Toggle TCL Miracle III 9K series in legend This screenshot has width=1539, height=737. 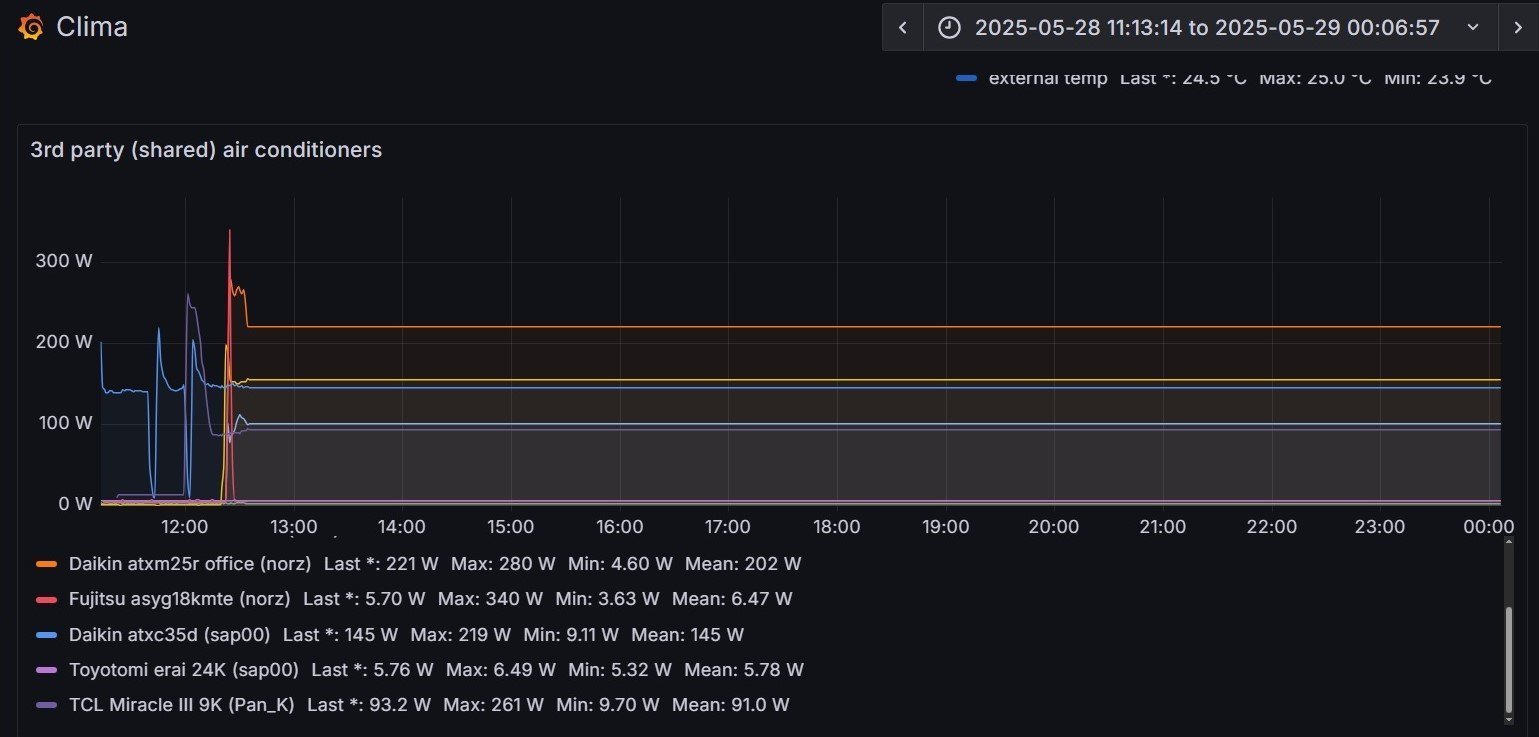point(182,704)
